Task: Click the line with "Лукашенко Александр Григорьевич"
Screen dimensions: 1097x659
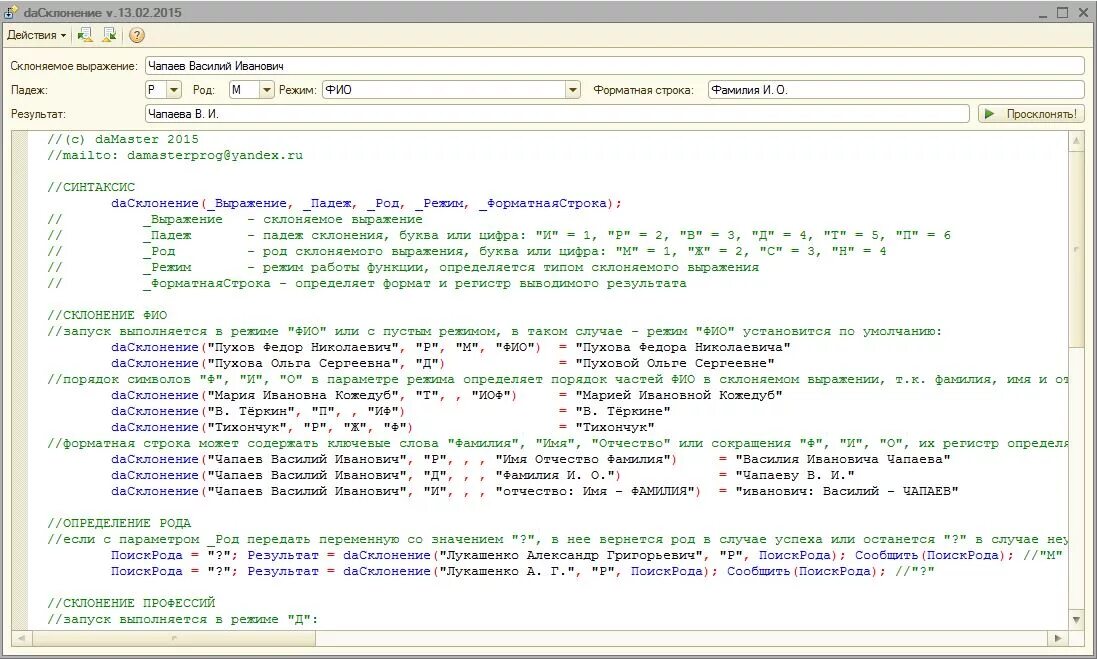Action: 586,555
